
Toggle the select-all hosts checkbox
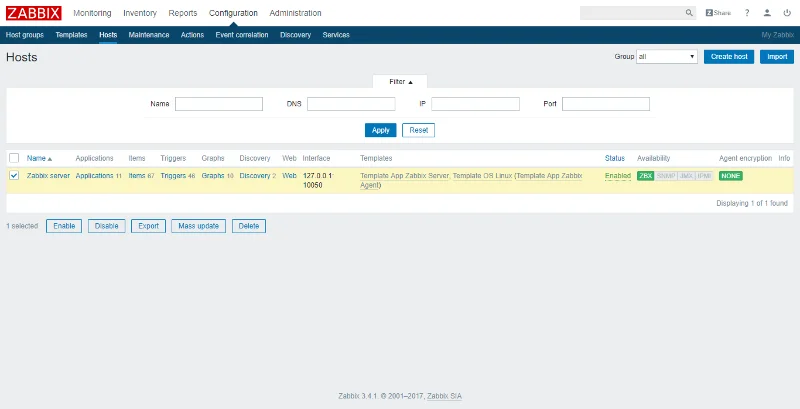pos(14,158)
